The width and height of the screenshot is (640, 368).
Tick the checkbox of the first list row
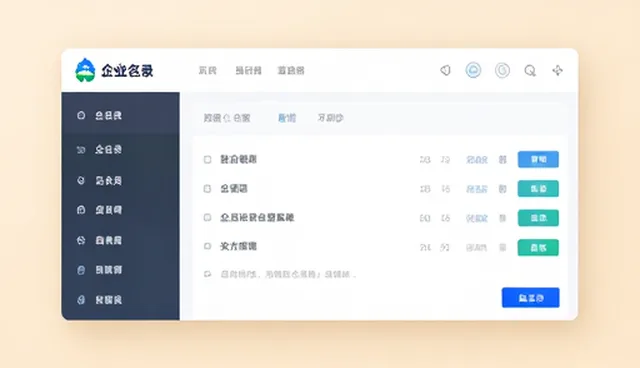point(207,160)
